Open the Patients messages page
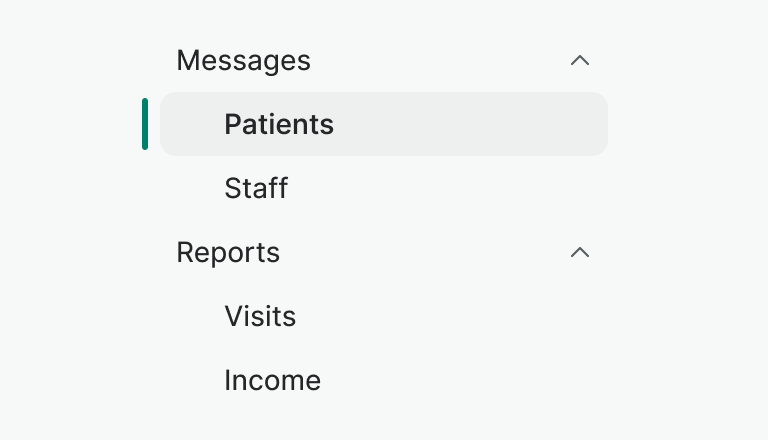Screen dimensions: 768x440 point(279,124)
